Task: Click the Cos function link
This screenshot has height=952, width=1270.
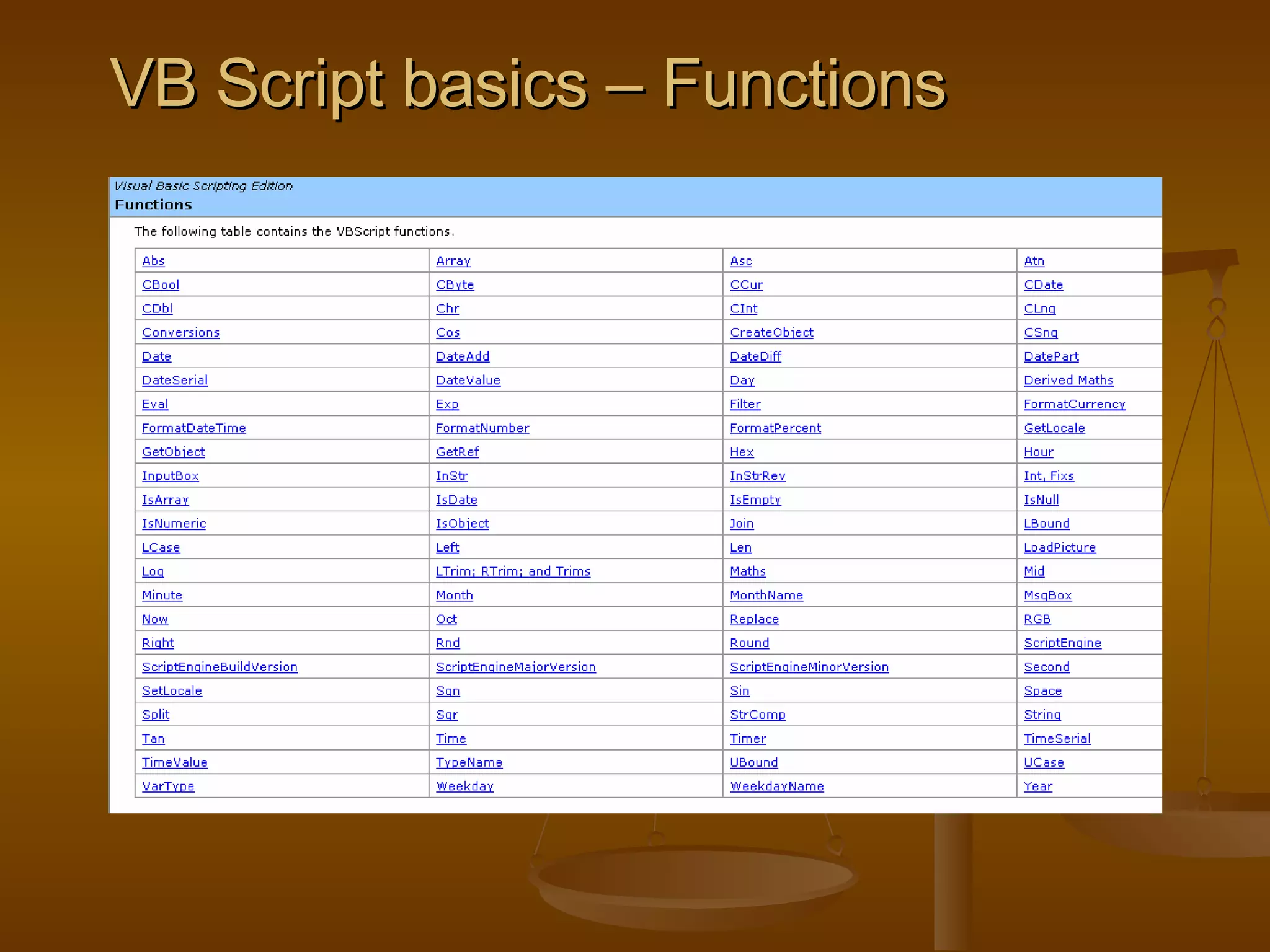Action: click(448, 332)
